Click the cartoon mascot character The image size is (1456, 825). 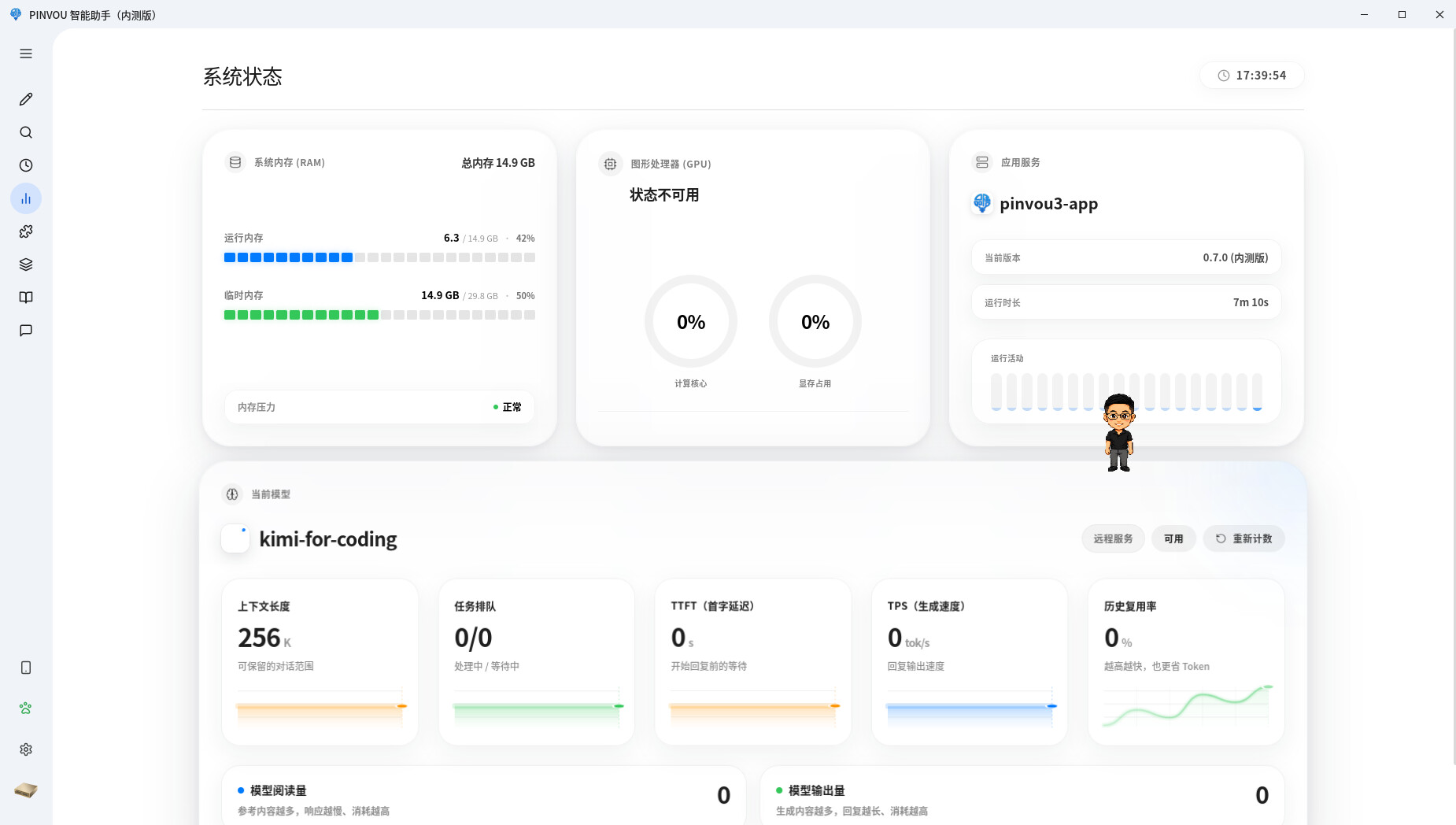click(x=1118, y=432)
